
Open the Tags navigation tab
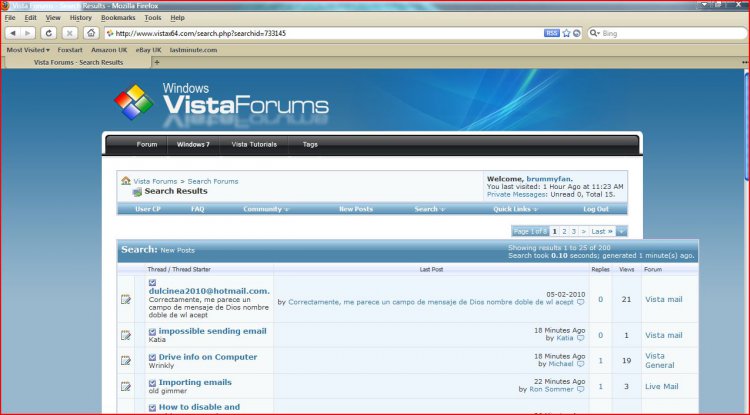tap(310, 144)
